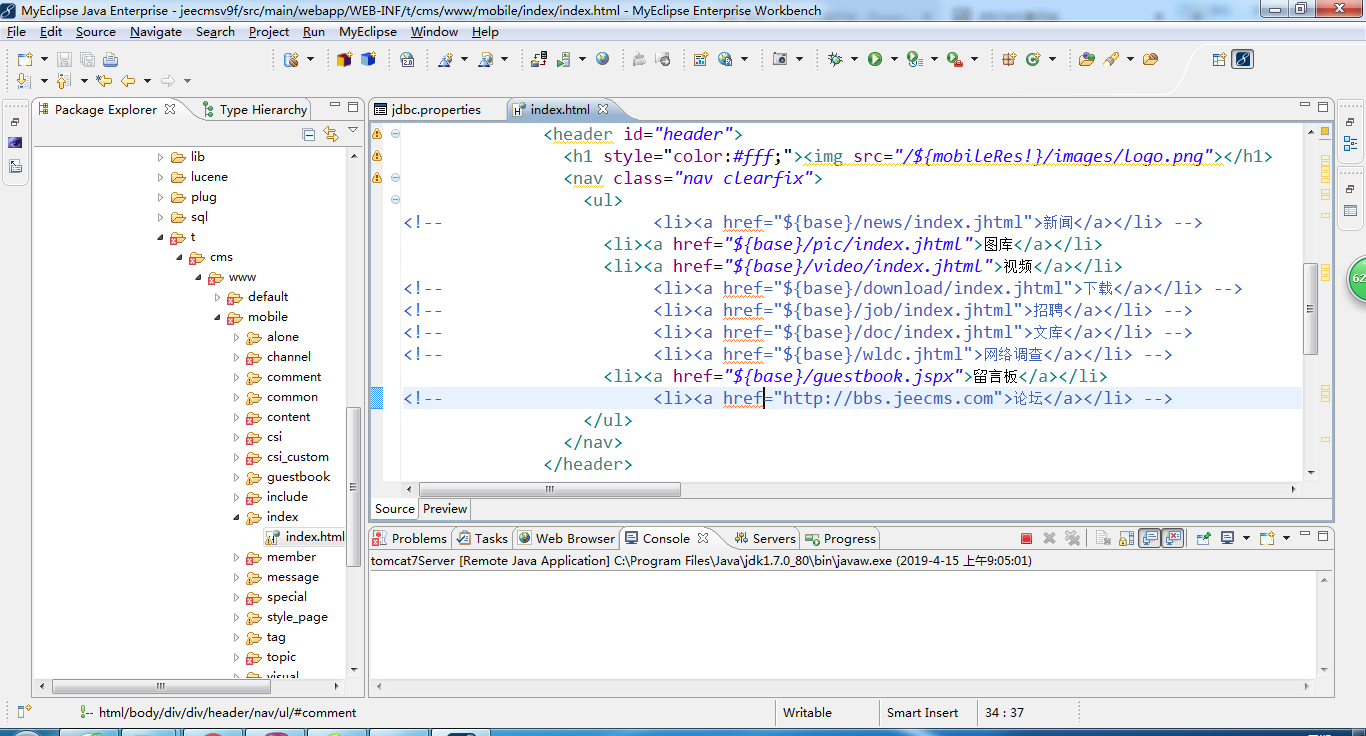The image size is (1366, 736).
Task: Collapse the mobile folder node
Action: point(218,317)
